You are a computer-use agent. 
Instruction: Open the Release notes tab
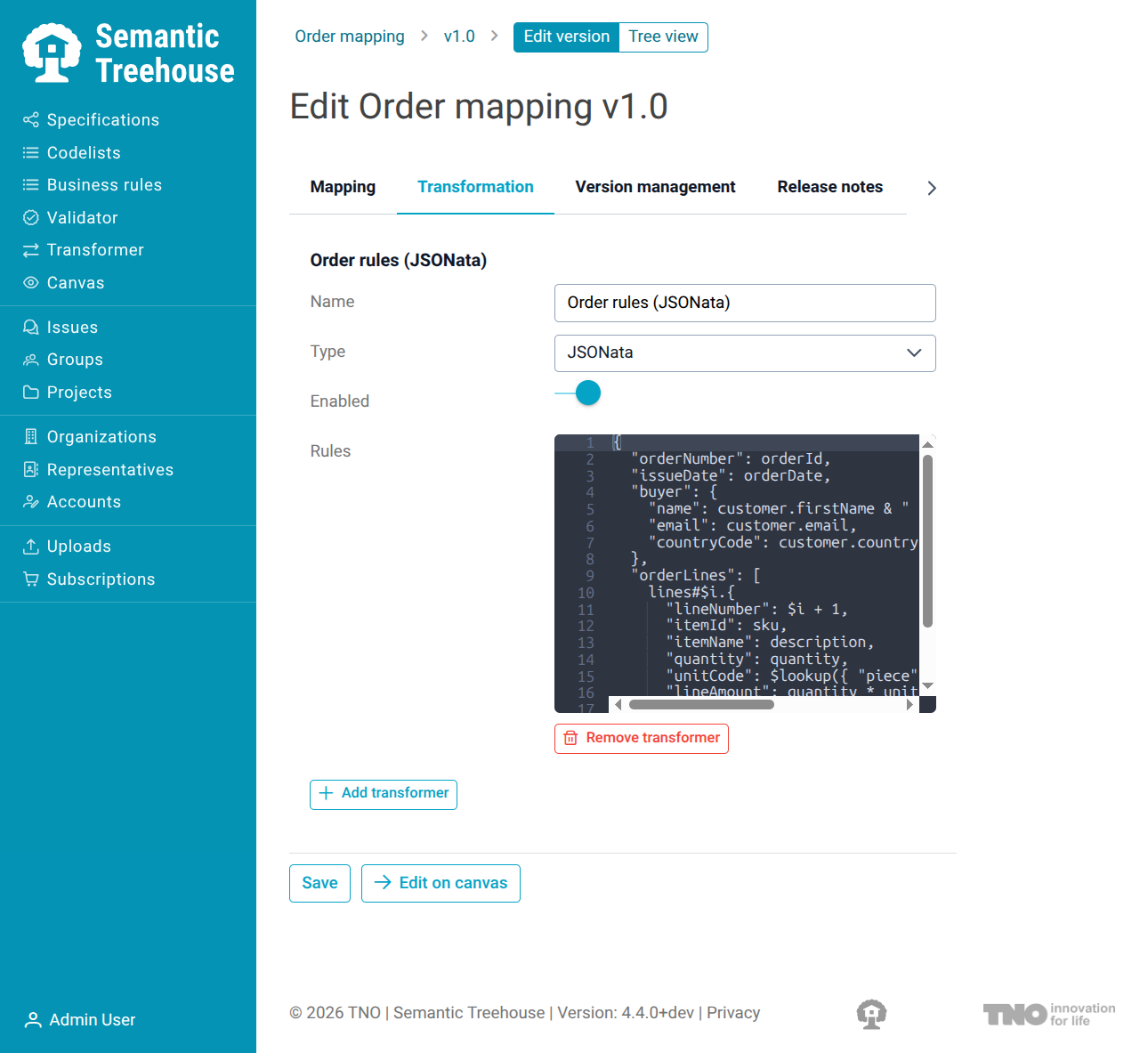830,187
